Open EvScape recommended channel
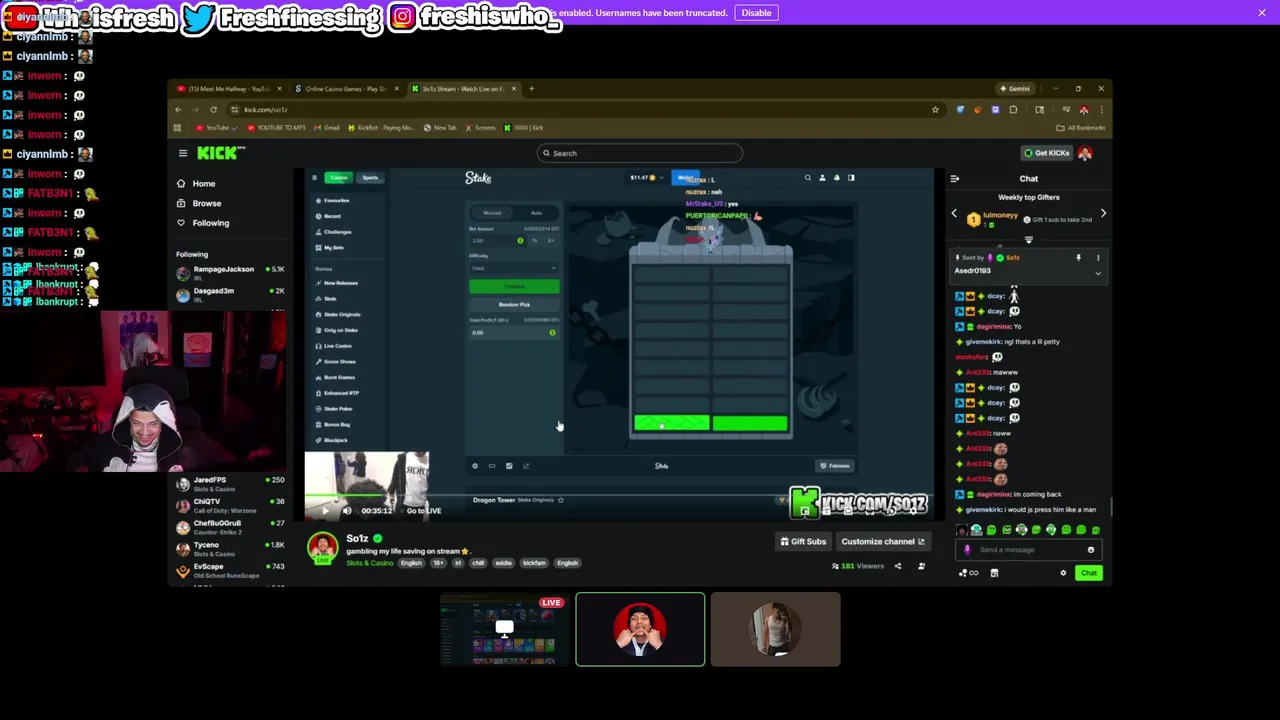The image size is (1280, 720). coord(230,570)
